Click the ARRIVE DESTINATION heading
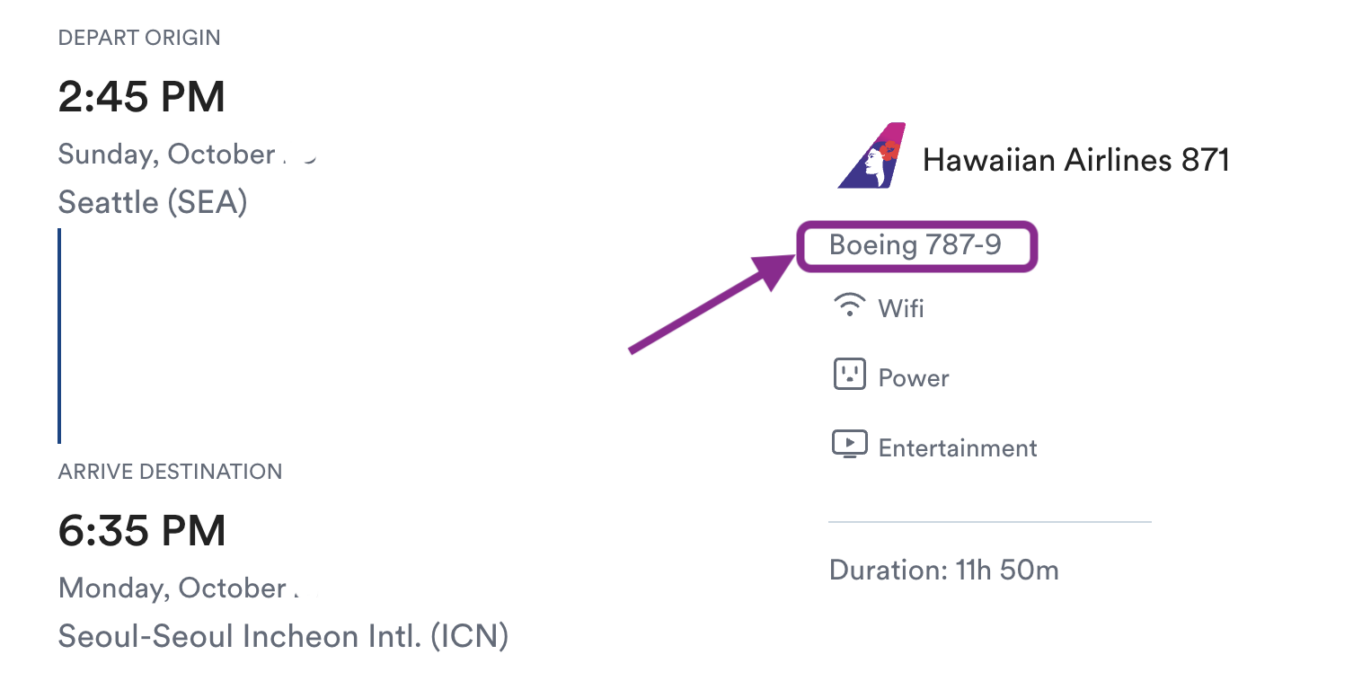The width and height of the screenshot is (1362, 690). 170,472
